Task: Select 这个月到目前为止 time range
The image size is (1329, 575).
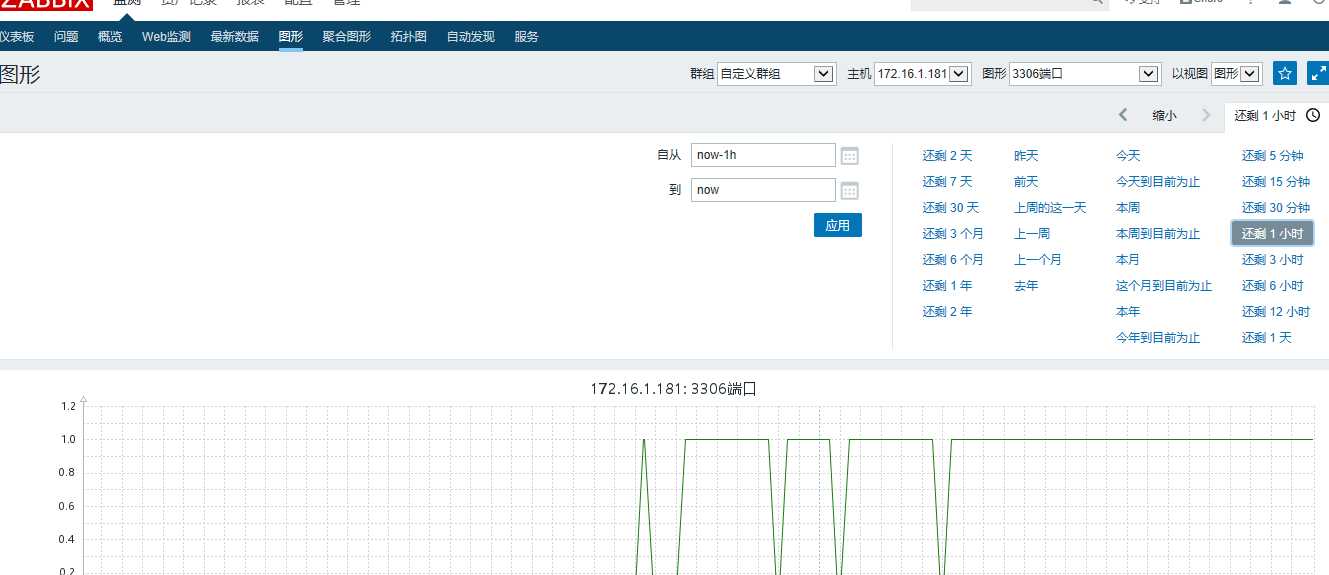Action: pyautogui.click(x=1164, y=286)
